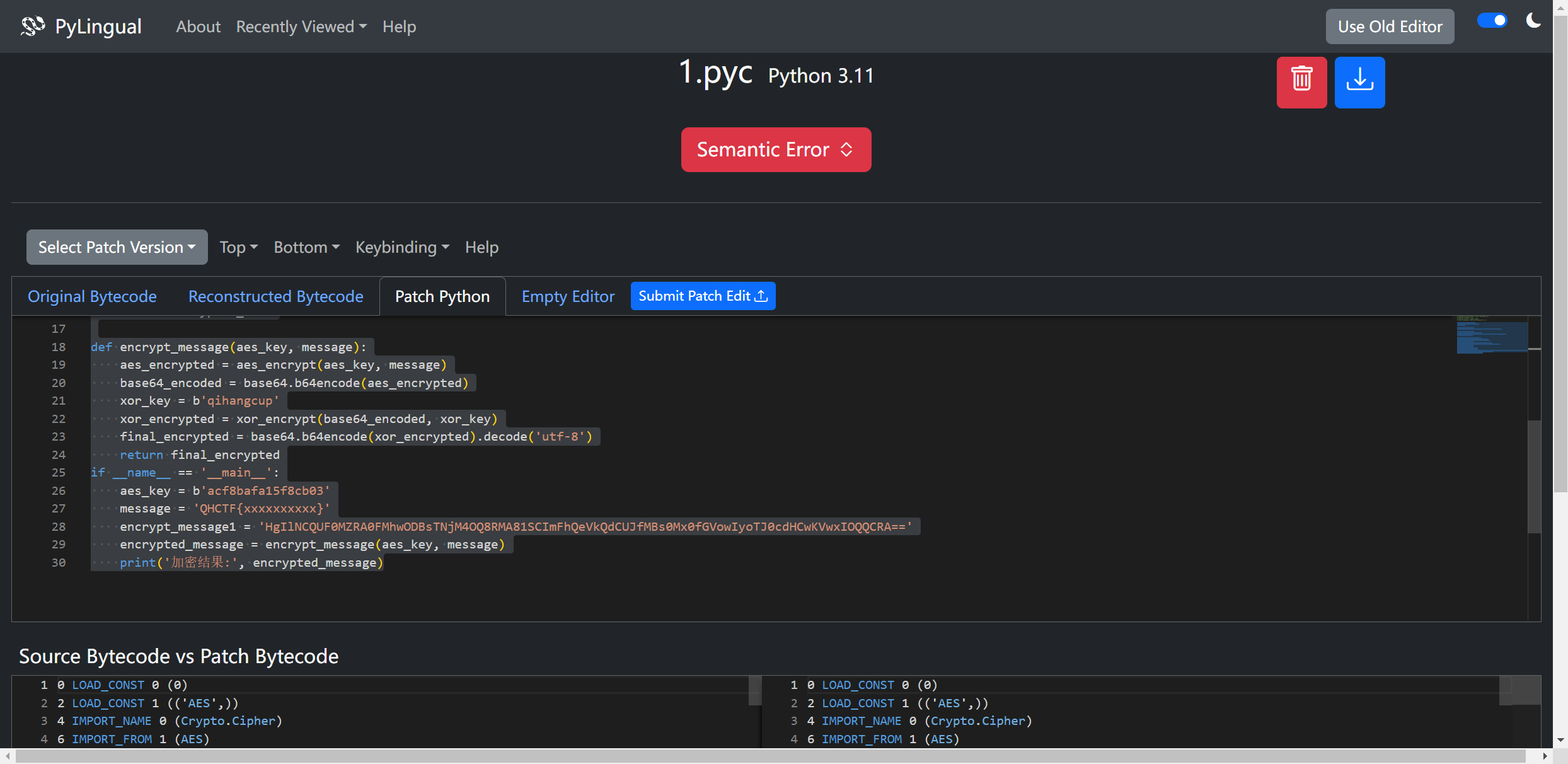1568x764 pixels.
Task: Click the horizontal scrollbar at page bottom
Action: click(769, 756)
